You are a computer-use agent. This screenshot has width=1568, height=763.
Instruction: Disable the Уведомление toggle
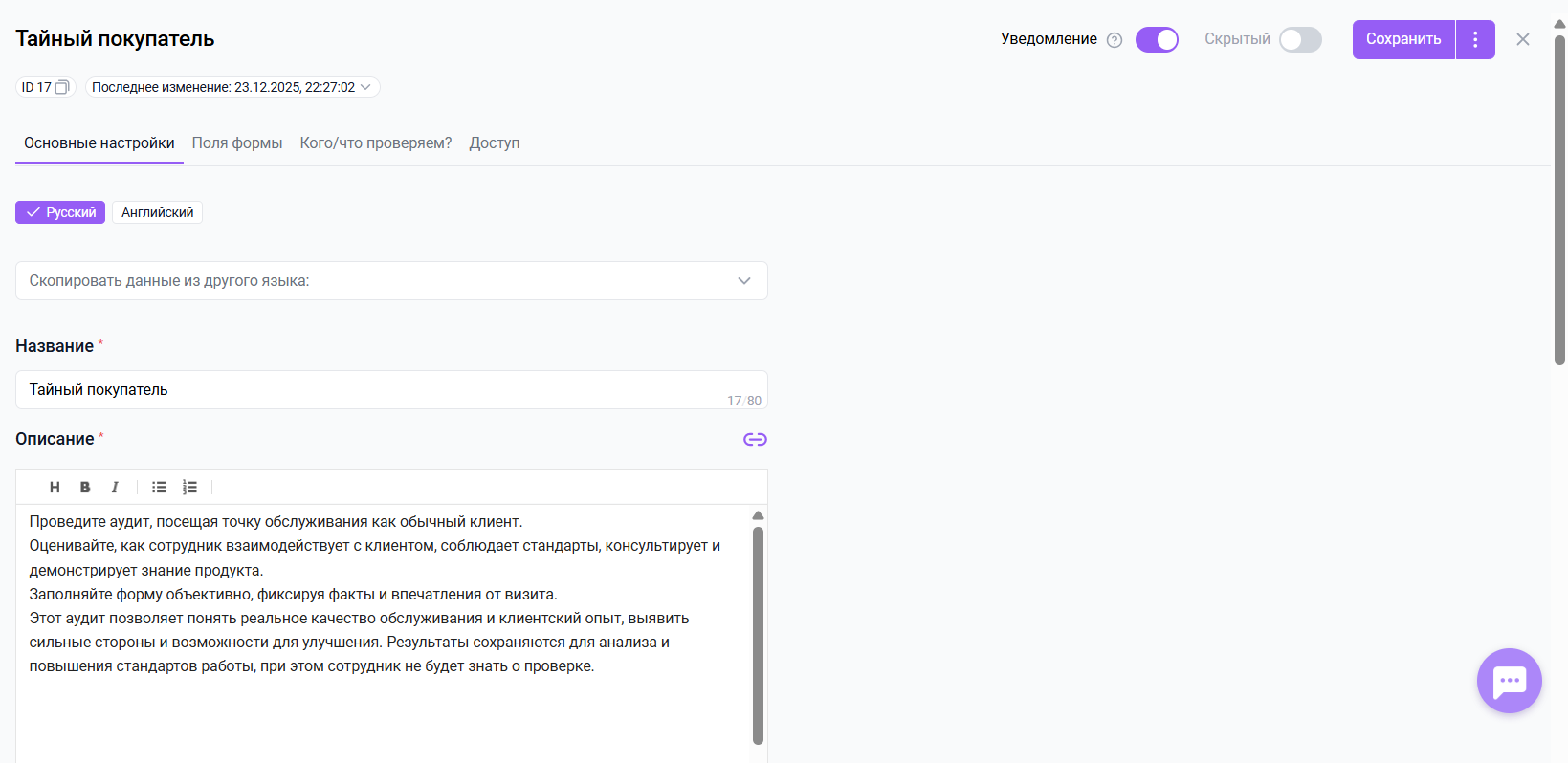tap(1157, 39)
